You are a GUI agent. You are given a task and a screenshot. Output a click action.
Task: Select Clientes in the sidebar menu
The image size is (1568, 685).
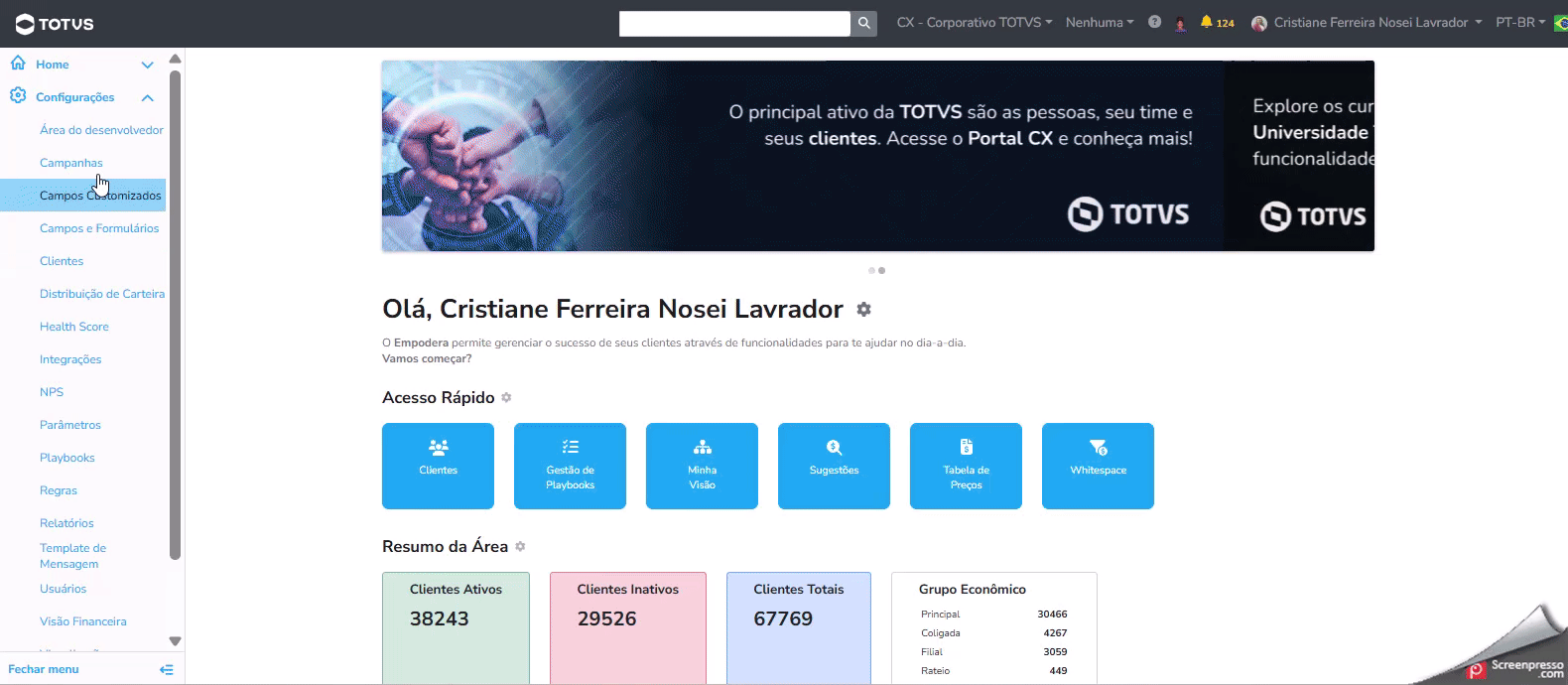[62, 261]
